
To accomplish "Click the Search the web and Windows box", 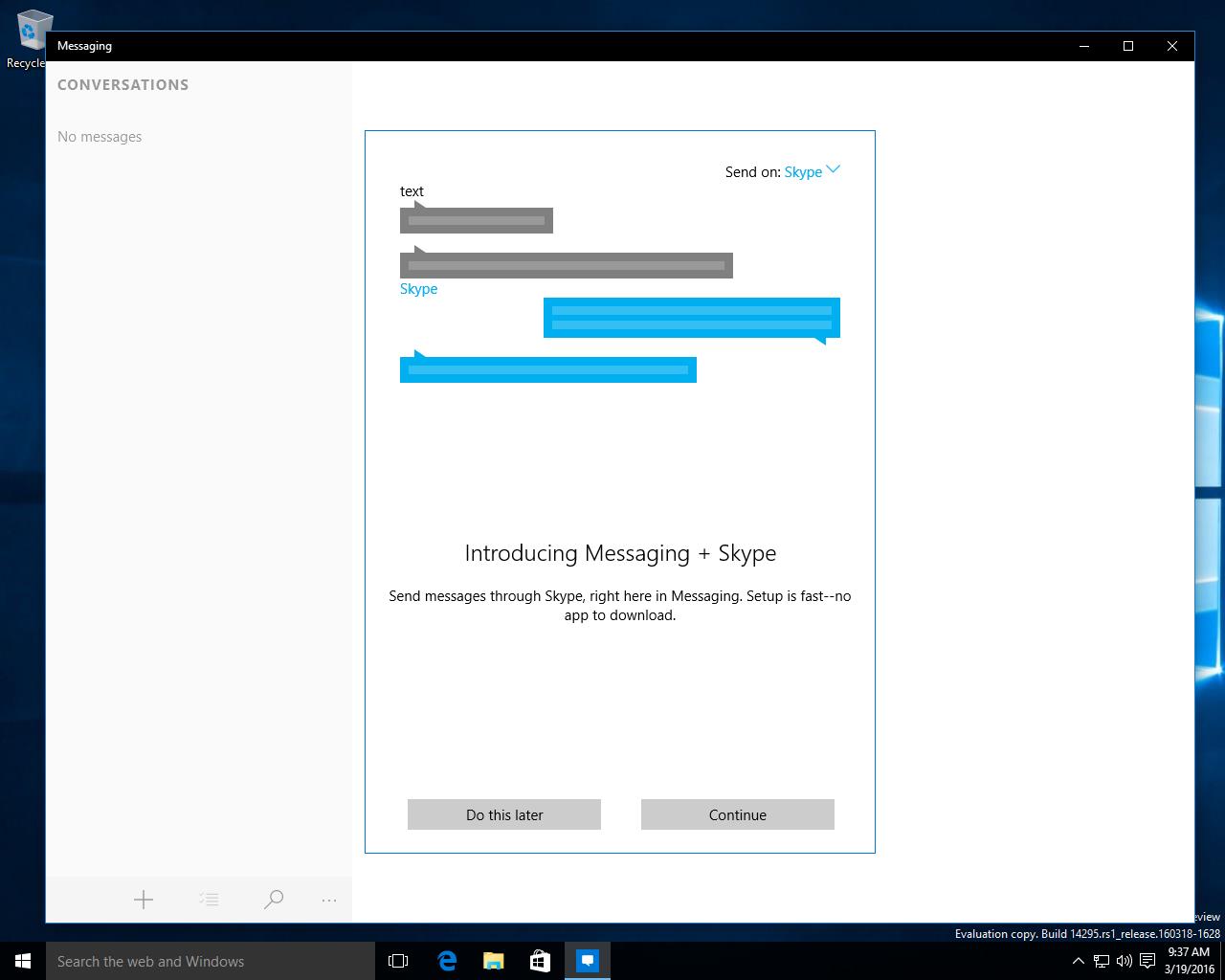I will click(211, 961).
